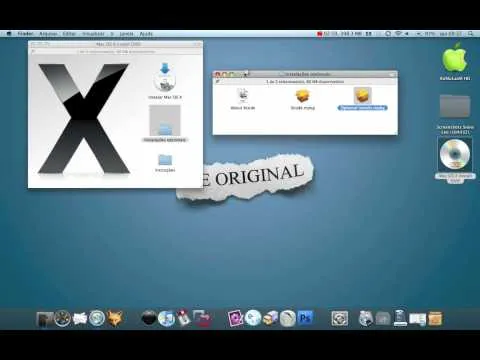Viewport: 480px width, 360px height.
Task: Open the purple photo app in Dock
Action: coord(235,318)
